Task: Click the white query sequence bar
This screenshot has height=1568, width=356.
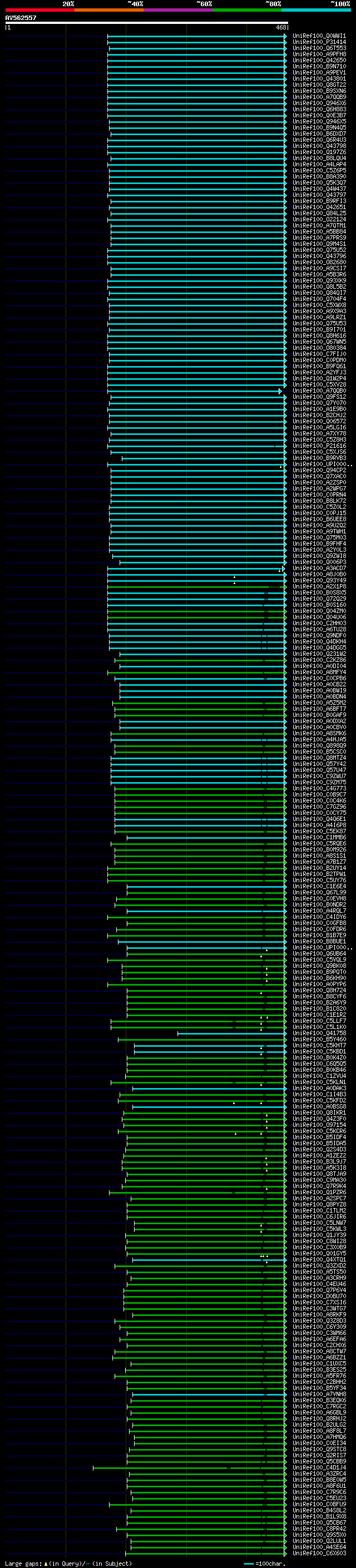Action: click(x=147, y=23)
